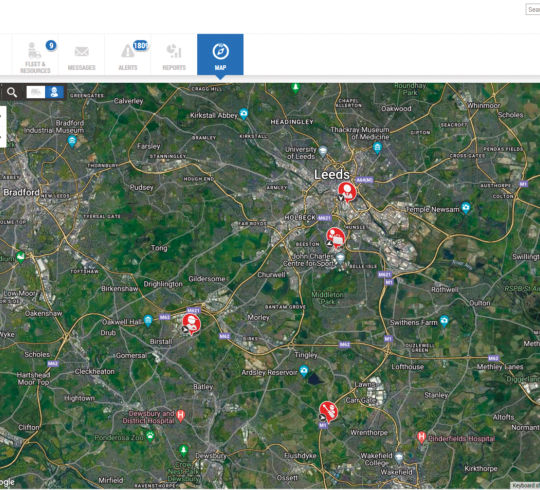Click the Calverley label
The width and height of the screenshot is (540, 490).
pos(128,101)
